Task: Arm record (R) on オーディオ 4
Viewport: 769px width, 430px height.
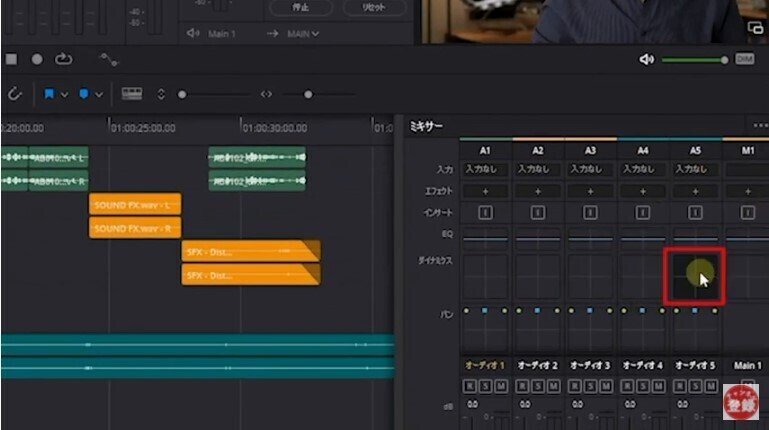Action: pos(627,386)
